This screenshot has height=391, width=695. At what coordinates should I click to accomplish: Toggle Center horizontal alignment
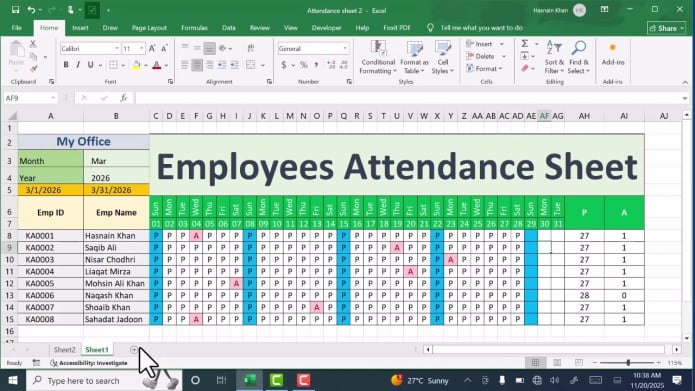pyautogui.click(x=197, y=65)
